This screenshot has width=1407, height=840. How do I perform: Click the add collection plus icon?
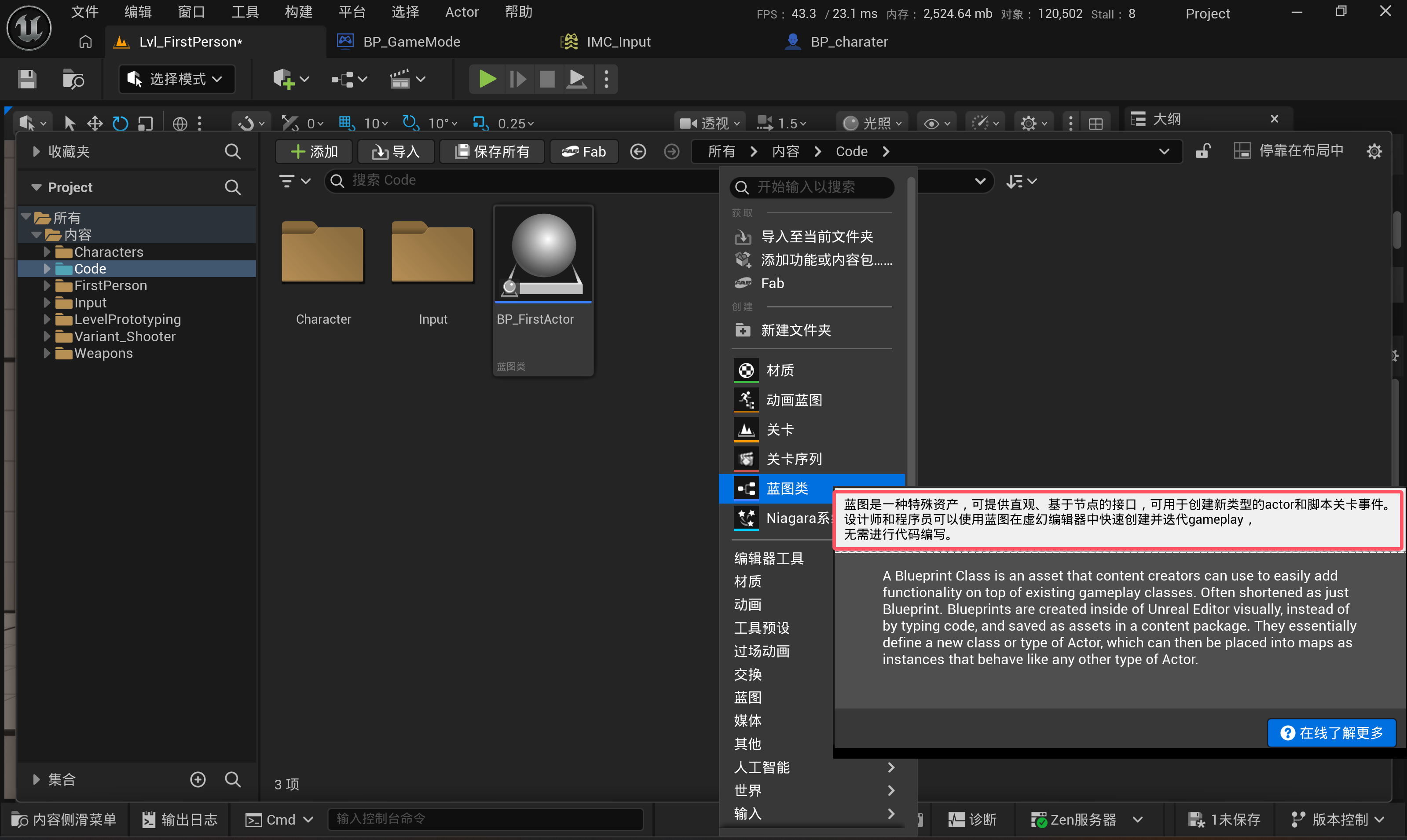point(198,779)
